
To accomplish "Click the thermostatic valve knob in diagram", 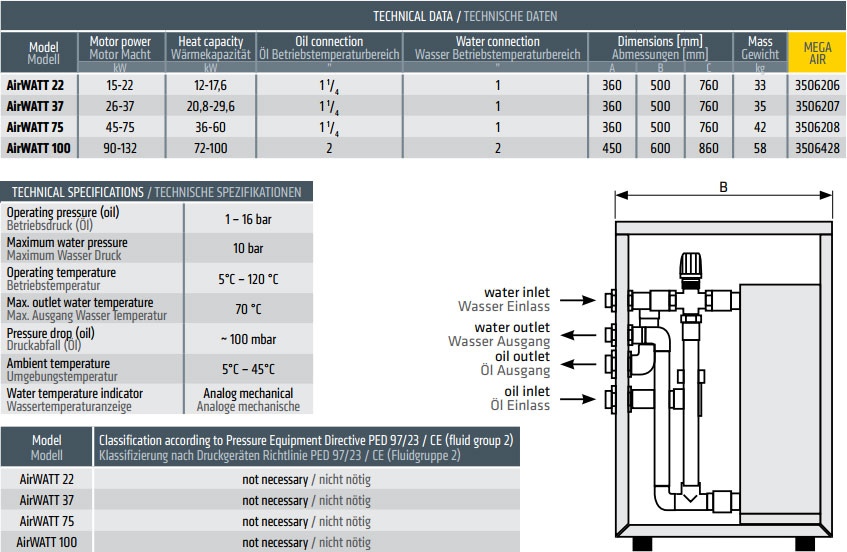I will 691,266.
